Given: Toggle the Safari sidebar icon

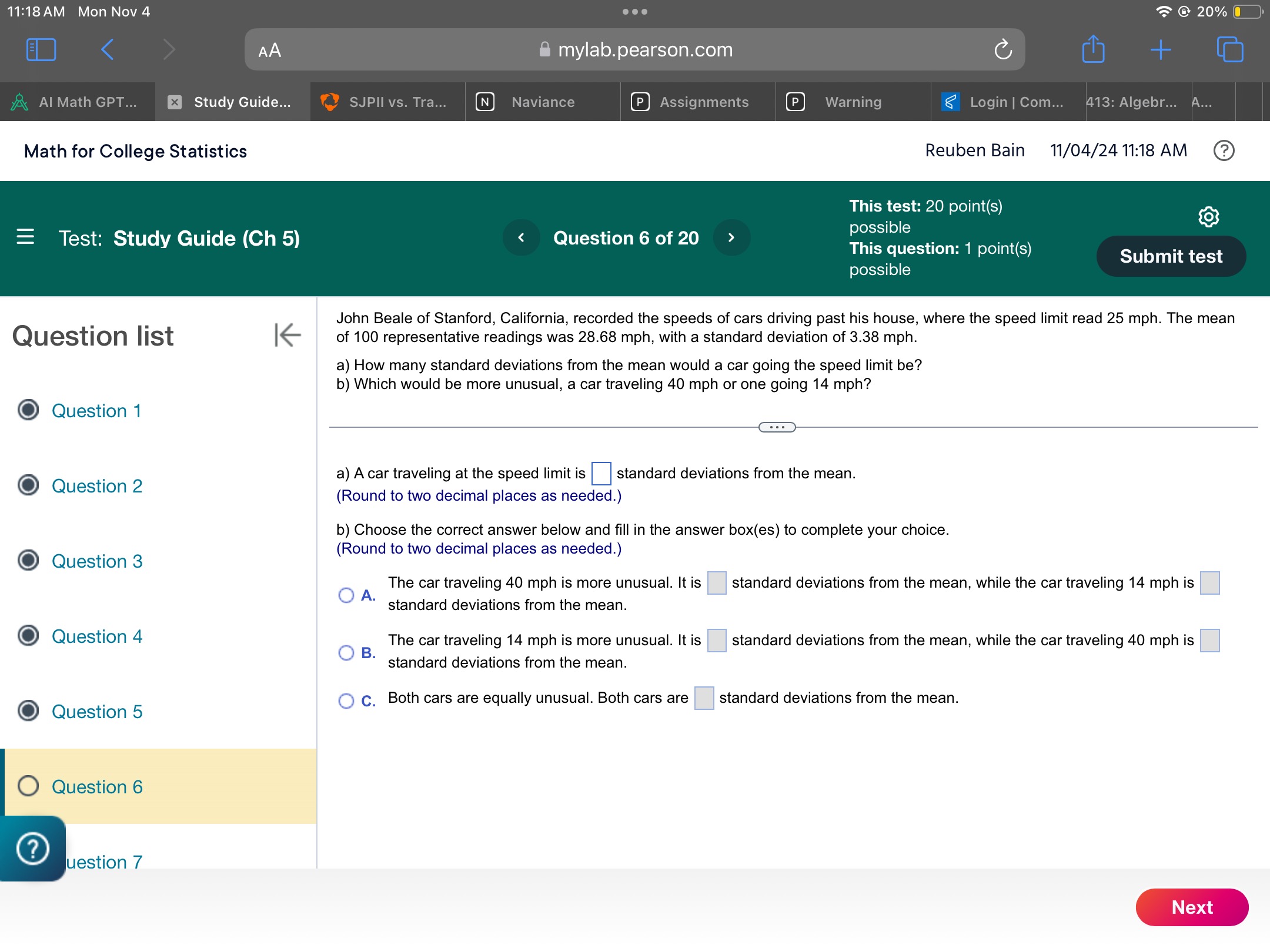Looking at the screenshot, I should coord(41,50).
